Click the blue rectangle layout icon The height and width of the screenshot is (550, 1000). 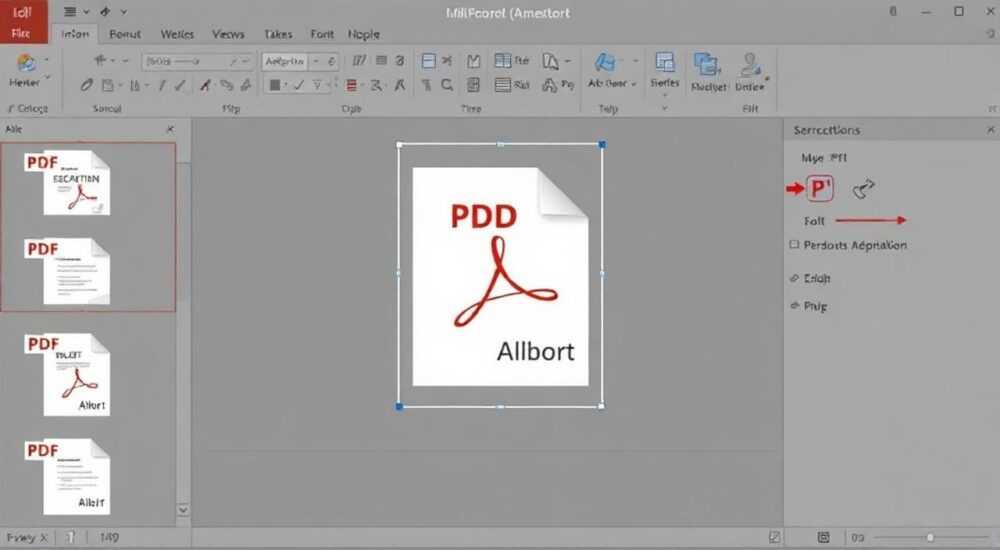point(429,61)
